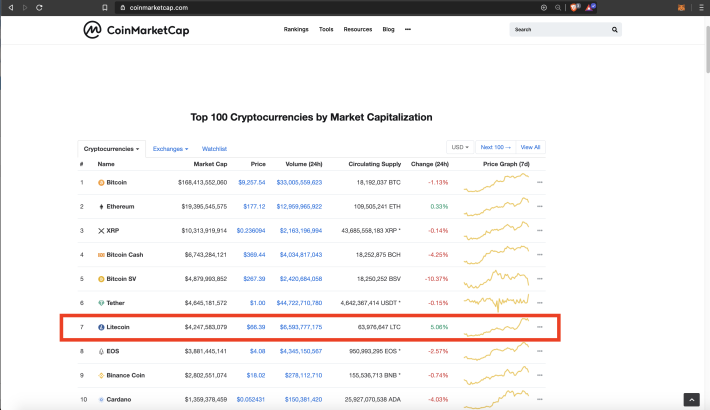Click the EOS coin icon
Screen dimensions: 710x410
101,352
